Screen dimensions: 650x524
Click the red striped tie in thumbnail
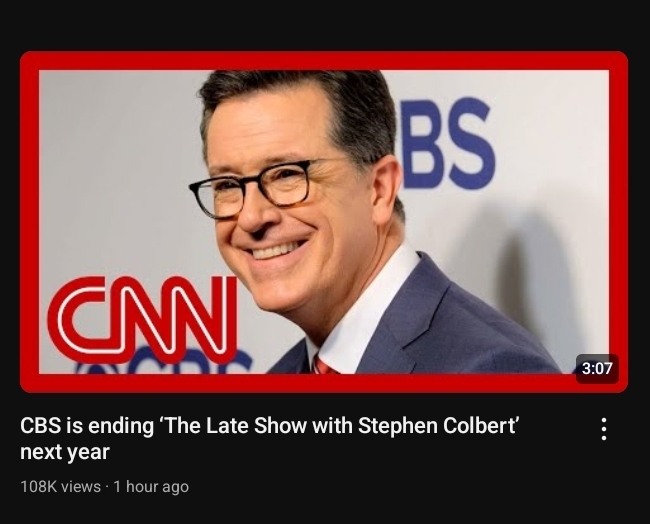pyautogui.click(x=325, y=365)
